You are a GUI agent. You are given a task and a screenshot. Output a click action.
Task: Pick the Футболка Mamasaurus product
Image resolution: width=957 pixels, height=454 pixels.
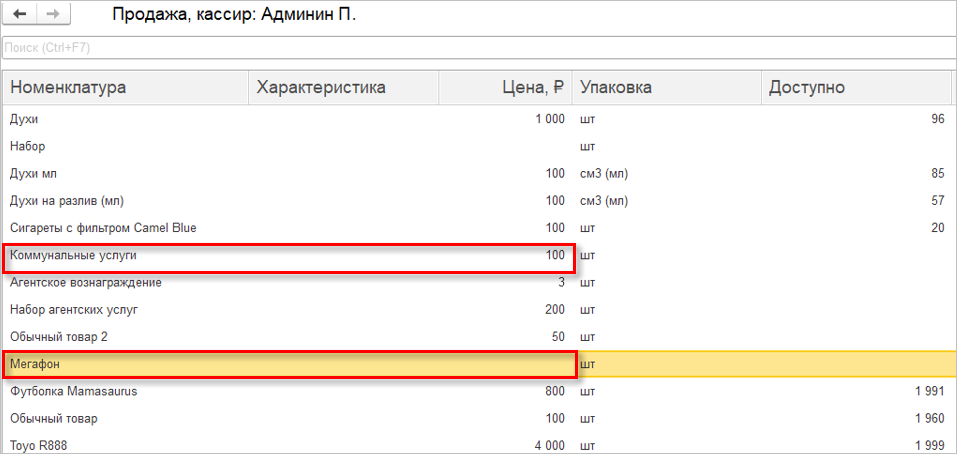click(478, 391)
